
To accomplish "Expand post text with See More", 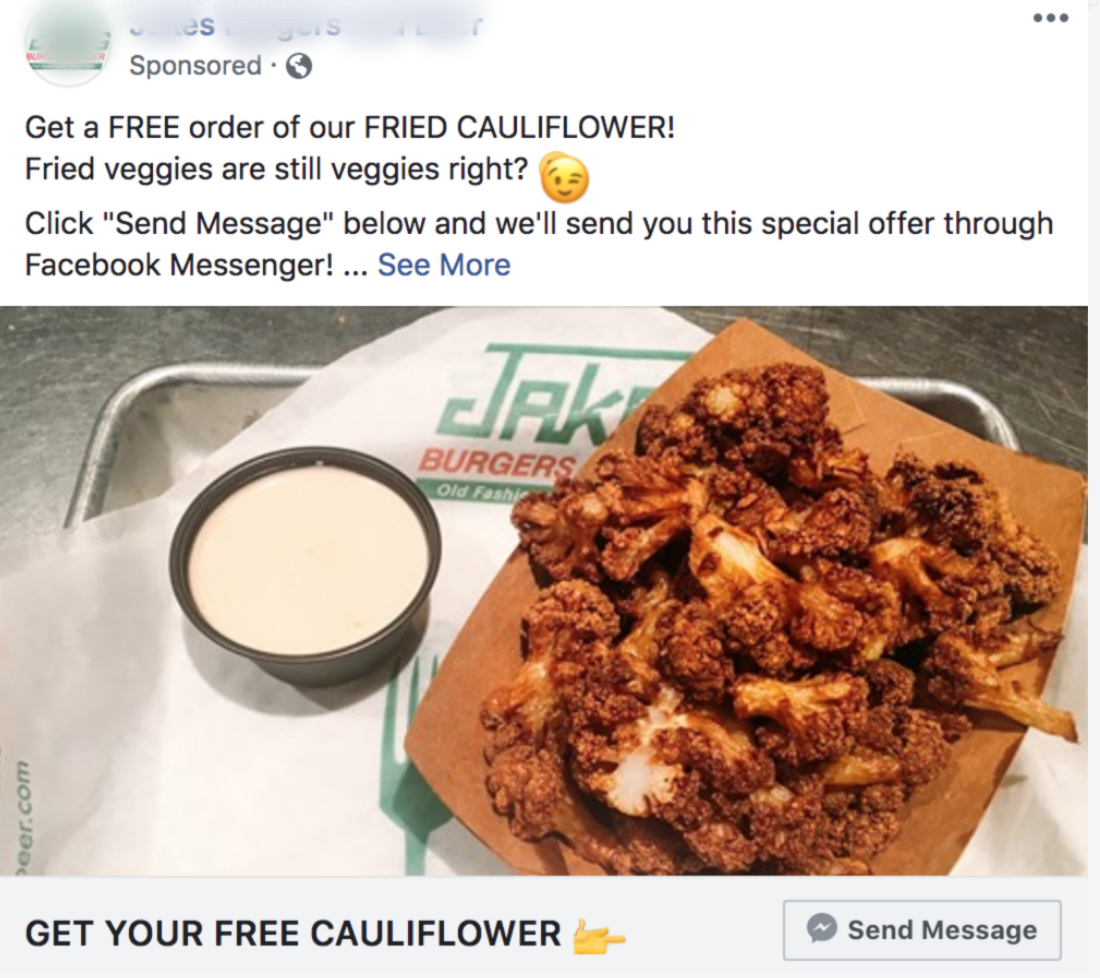I will coord(443,264).
